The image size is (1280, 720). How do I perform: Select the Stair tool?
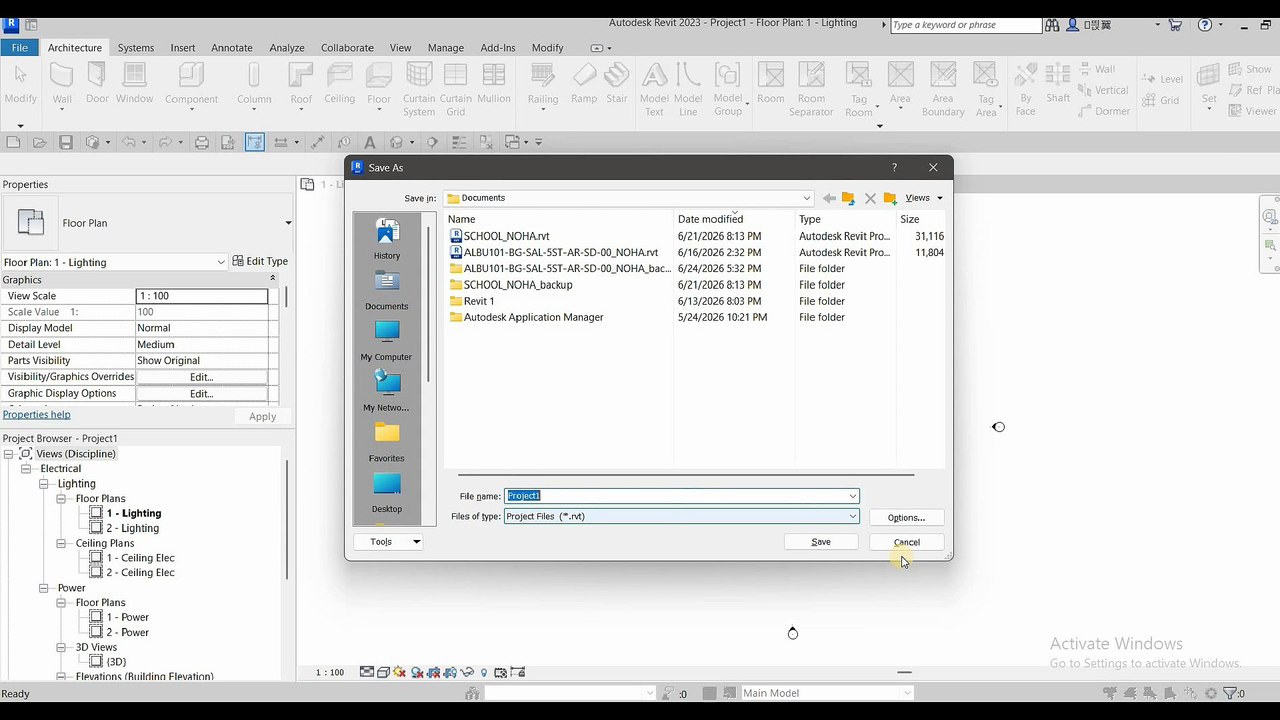tap(617, 84)
